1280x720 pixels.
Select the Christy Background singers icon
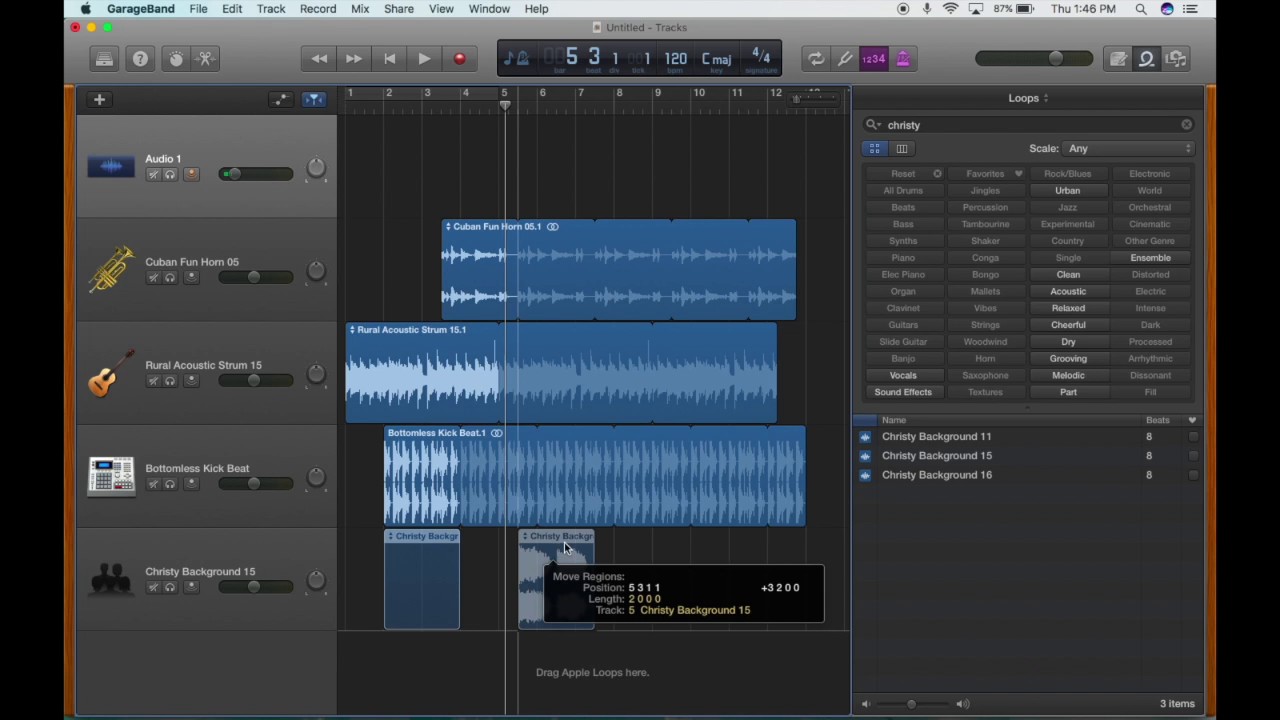111,579
